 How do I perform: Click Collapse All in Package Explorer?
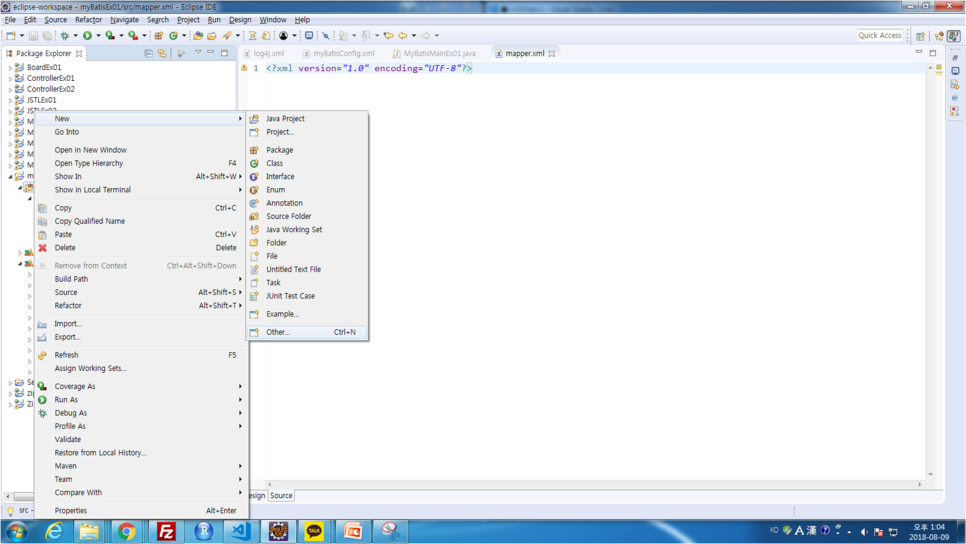point(148,54)
